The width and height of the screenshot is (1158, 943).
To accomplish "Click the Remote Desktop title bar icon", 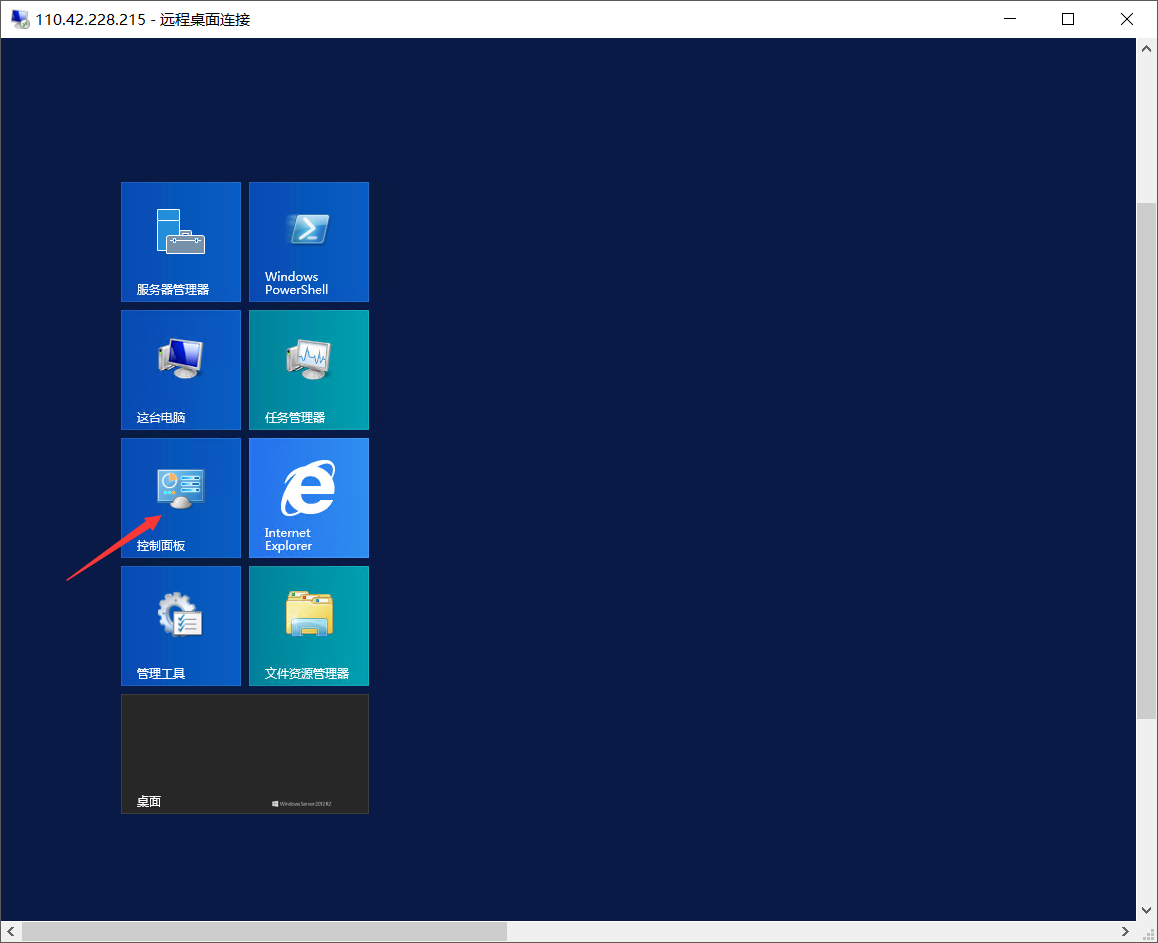I will pos(19,19).
